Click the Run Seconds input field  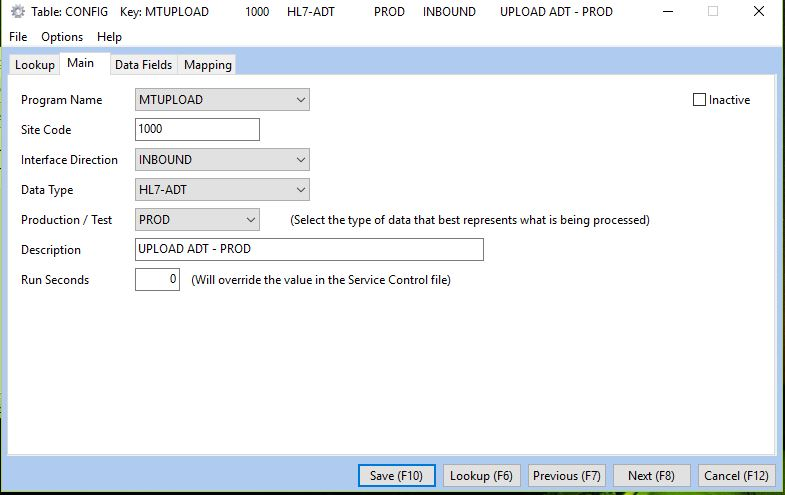(157, 279)
